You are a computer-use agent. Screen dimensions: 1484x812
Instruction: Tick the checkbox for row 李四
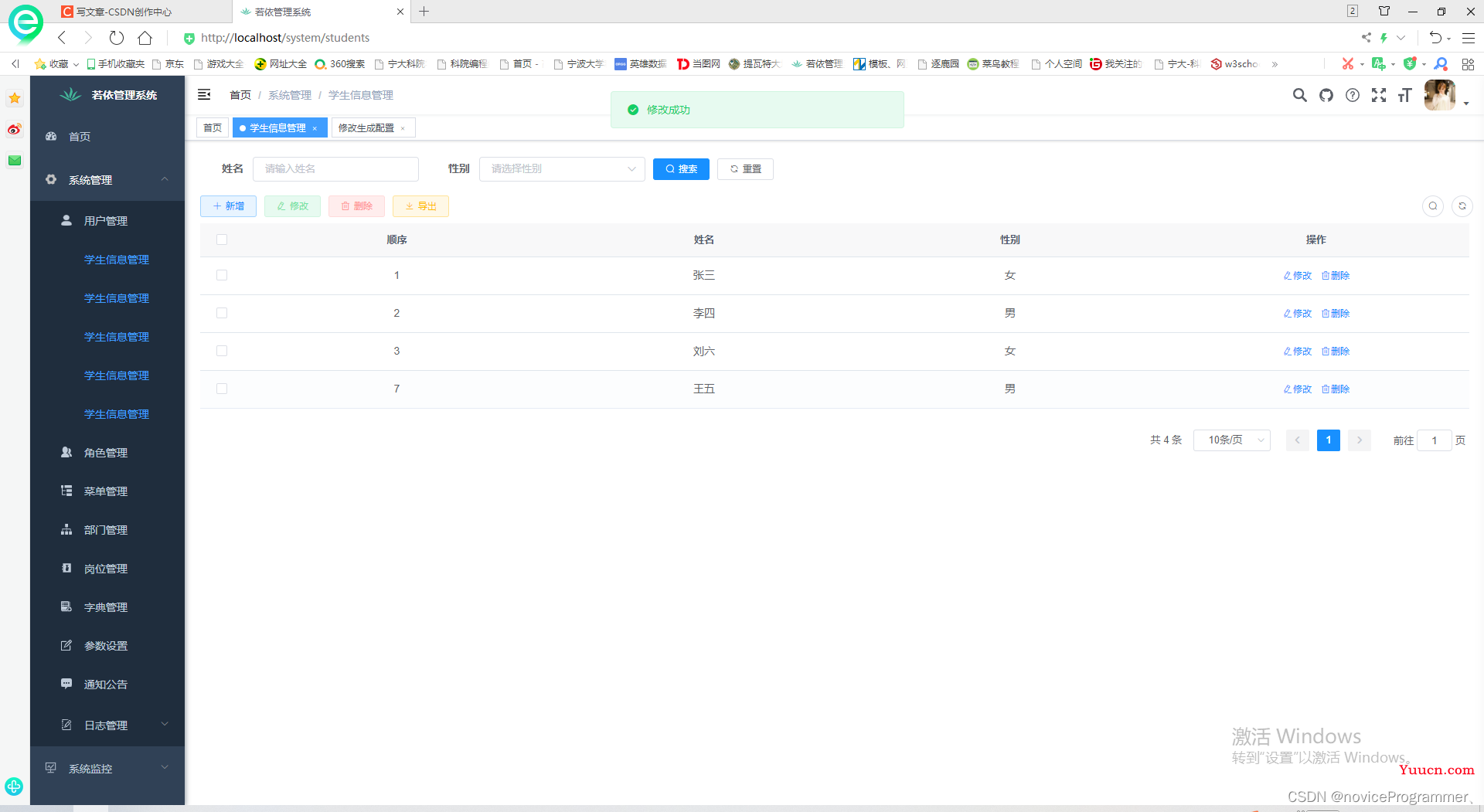click(x=222, y=313)
